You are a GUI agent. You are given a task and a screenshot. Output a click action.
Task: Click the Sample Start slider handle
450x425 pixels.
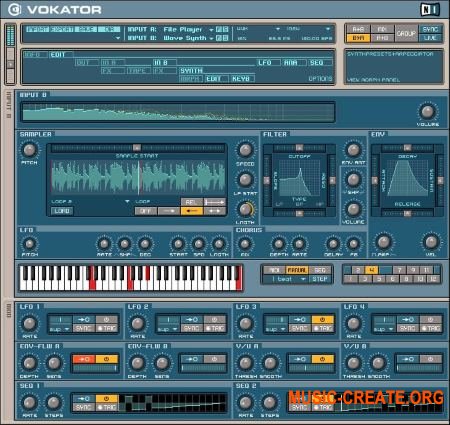tap(137, 148)
